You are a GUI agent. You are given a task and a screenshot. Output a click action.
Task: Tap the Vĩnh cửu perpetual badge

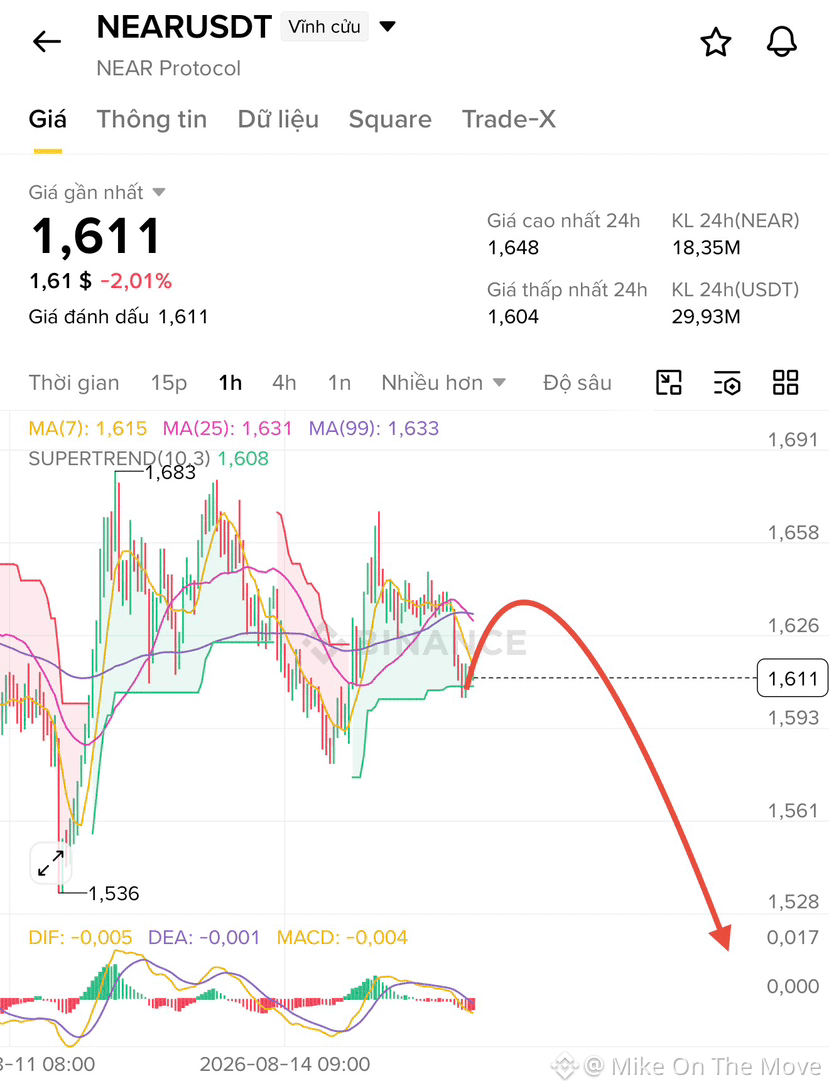(x=324, y=26)
